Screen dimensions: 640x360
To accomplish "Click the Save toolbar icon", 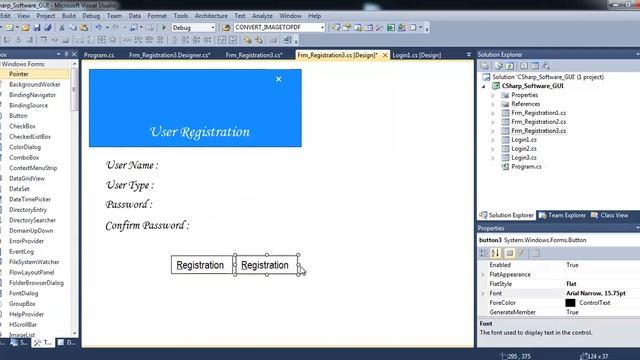I will tap(37, 28).
